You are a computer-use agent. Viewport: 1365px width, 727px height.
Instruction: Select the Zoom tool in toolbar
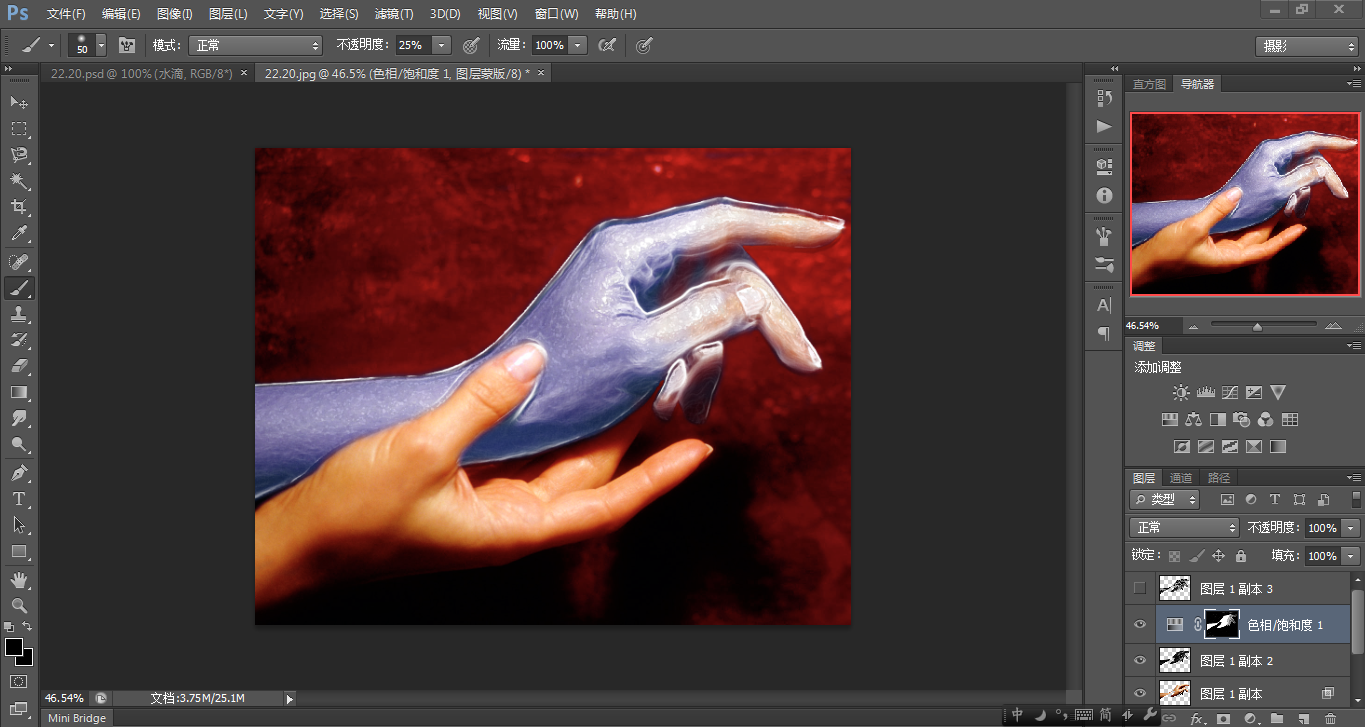19,606
